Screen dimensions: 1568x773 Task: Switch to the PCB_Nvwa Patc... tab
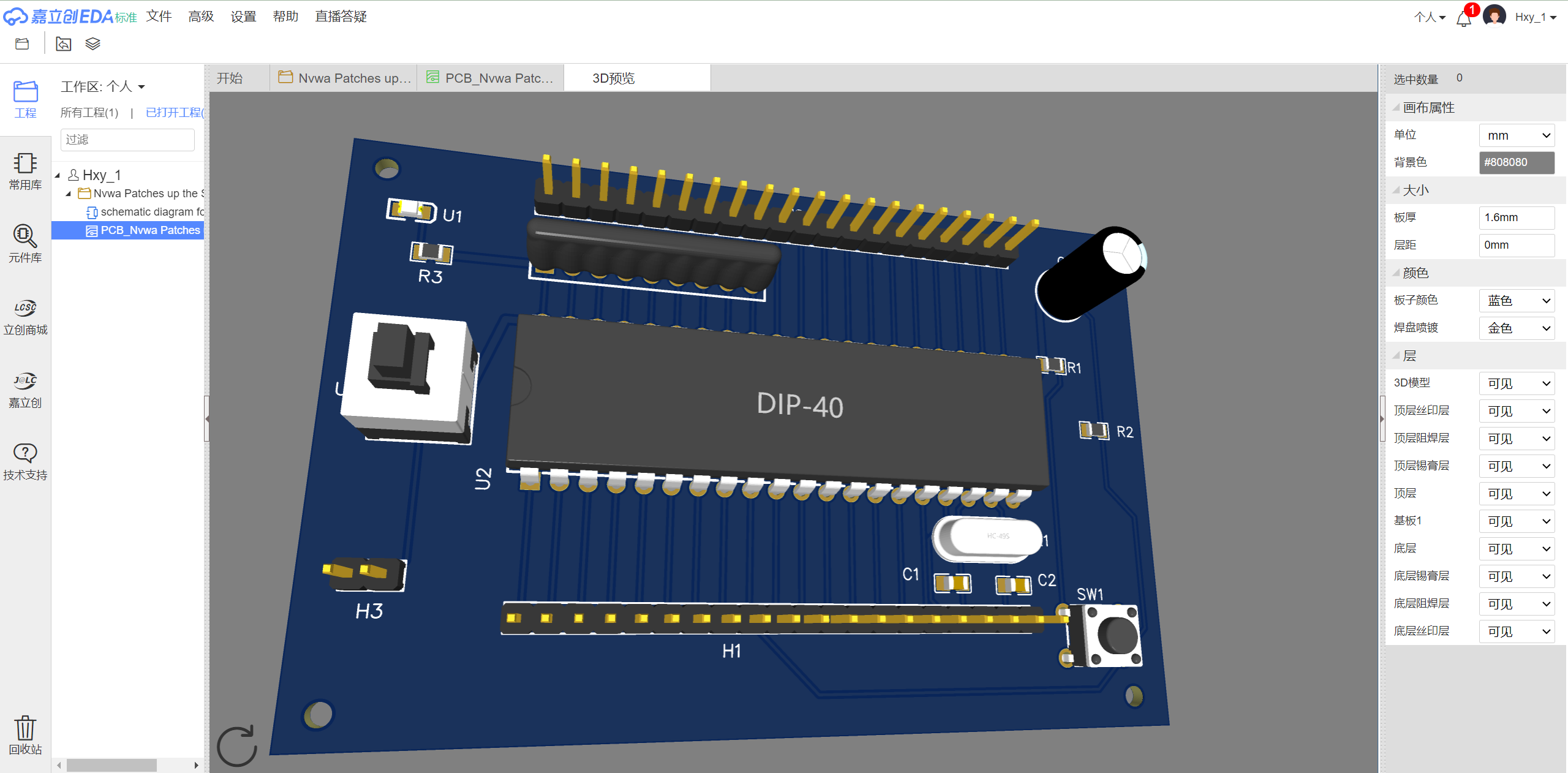pyautogui.click(x=491, y=78)
